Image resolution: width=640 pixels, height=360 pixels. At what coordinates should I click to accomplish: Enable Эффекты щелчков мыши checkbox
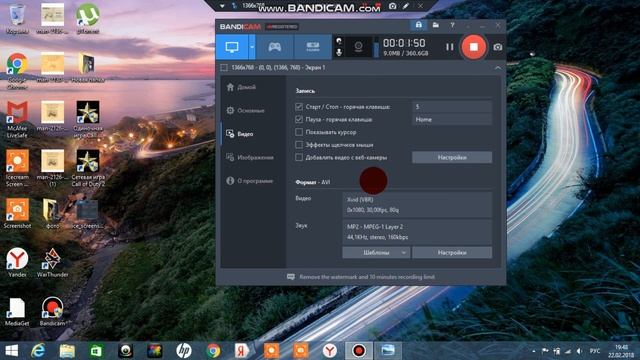tap(299, 144)
